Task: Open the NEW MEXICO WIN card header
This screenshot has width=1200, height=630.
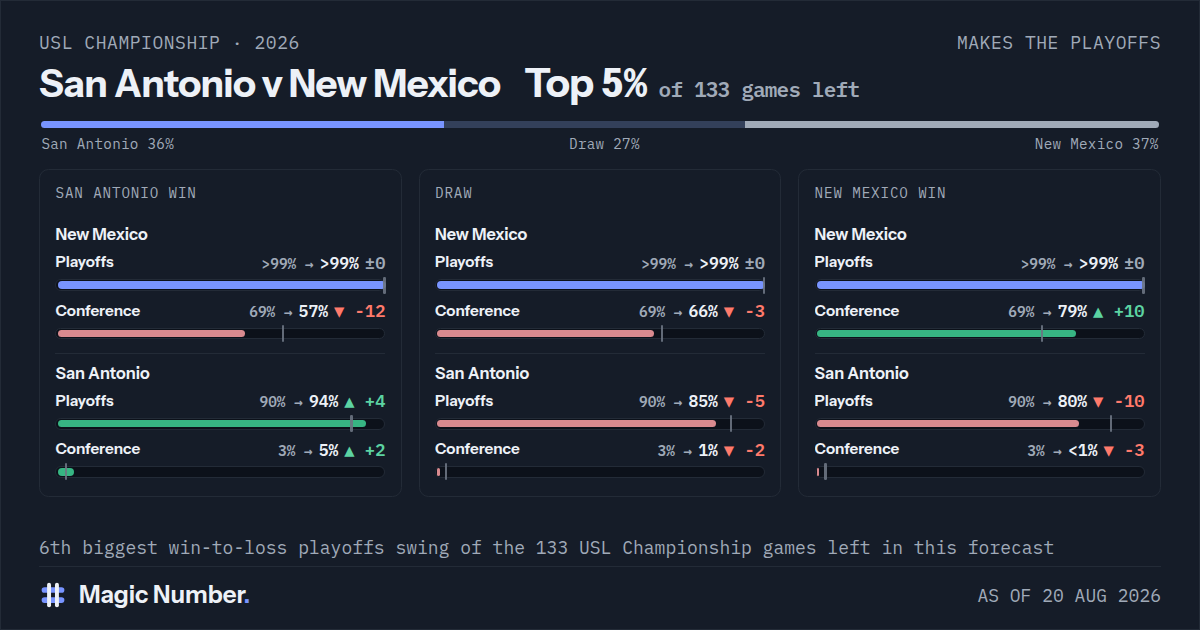Action: [880, 193]
